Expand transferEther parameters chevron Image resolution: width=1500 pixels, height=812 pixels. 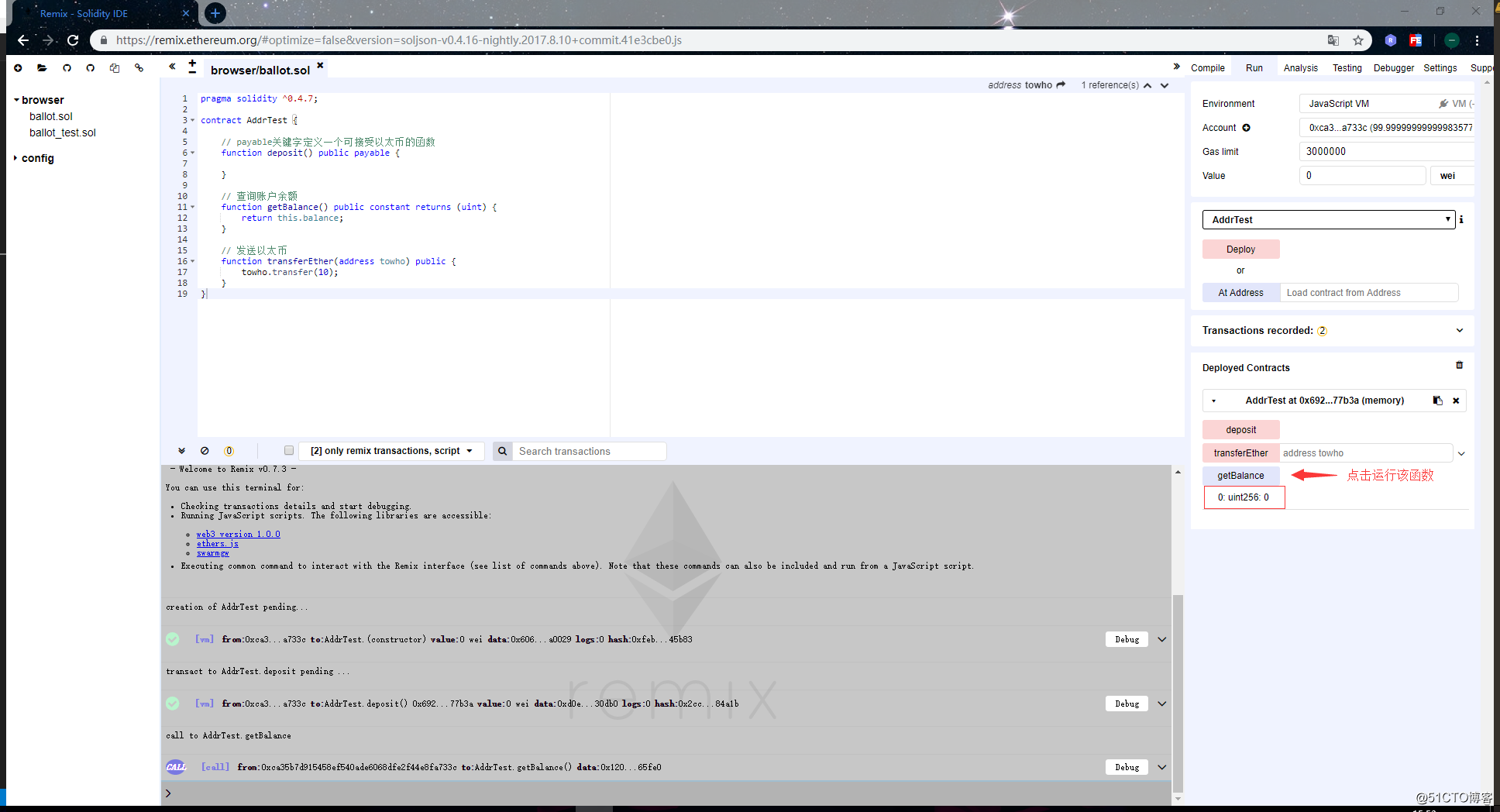pyautogui.click(x=1461, y=453)
